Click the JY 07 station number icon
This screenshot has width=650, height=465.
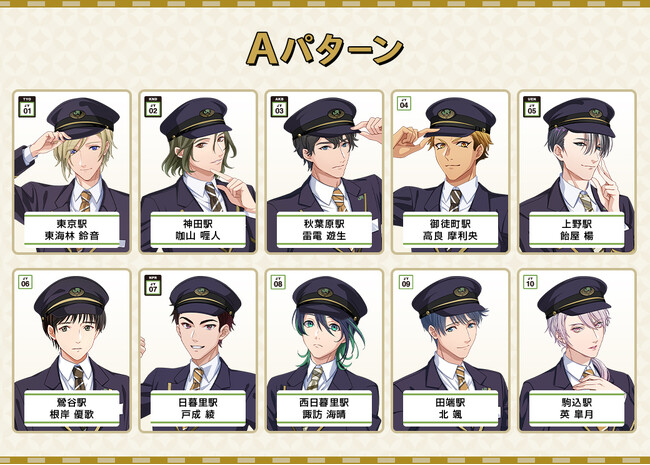153,285
